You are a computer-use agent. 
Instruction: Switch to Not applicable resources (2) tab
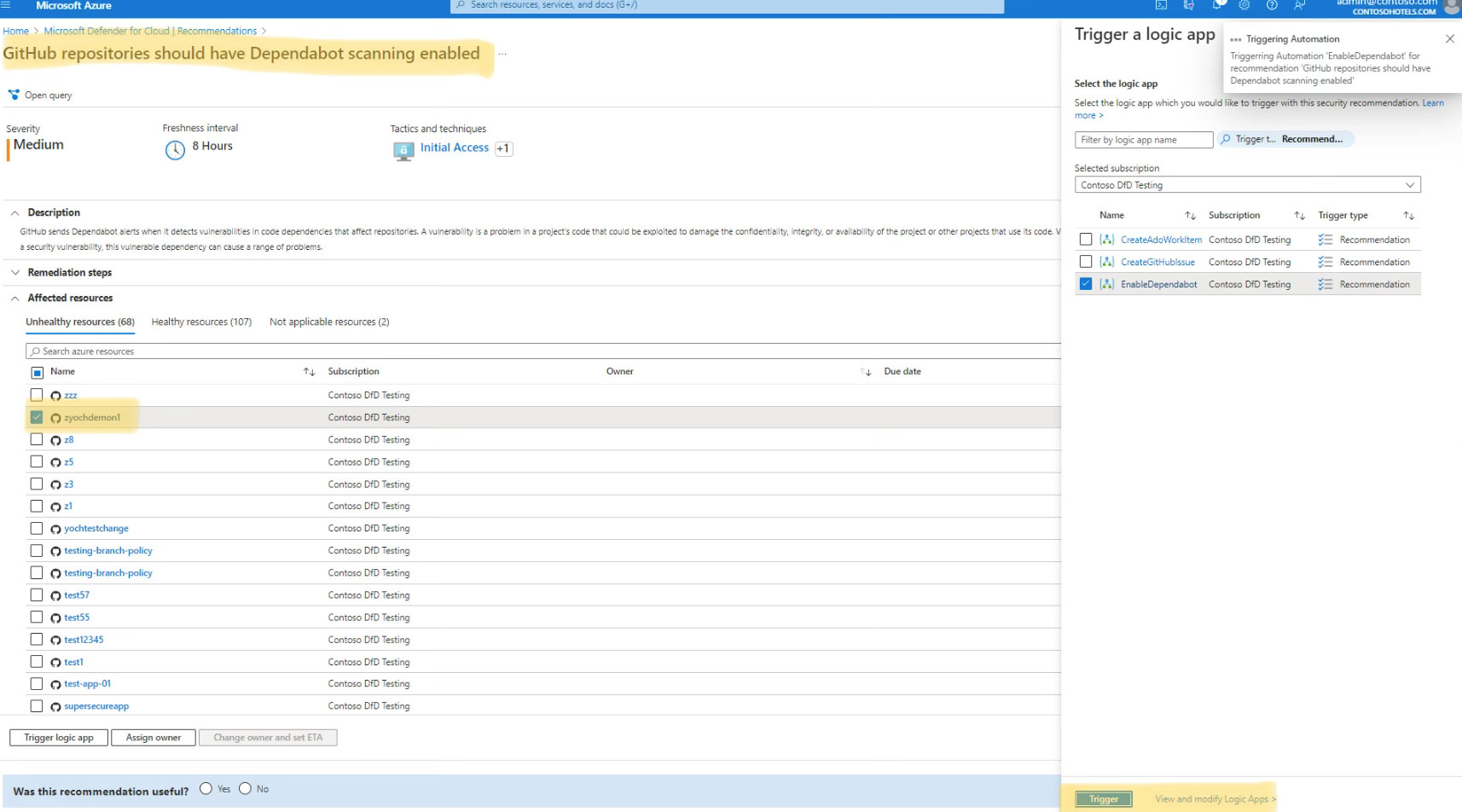pyautogui.click(x=329, y=322)
